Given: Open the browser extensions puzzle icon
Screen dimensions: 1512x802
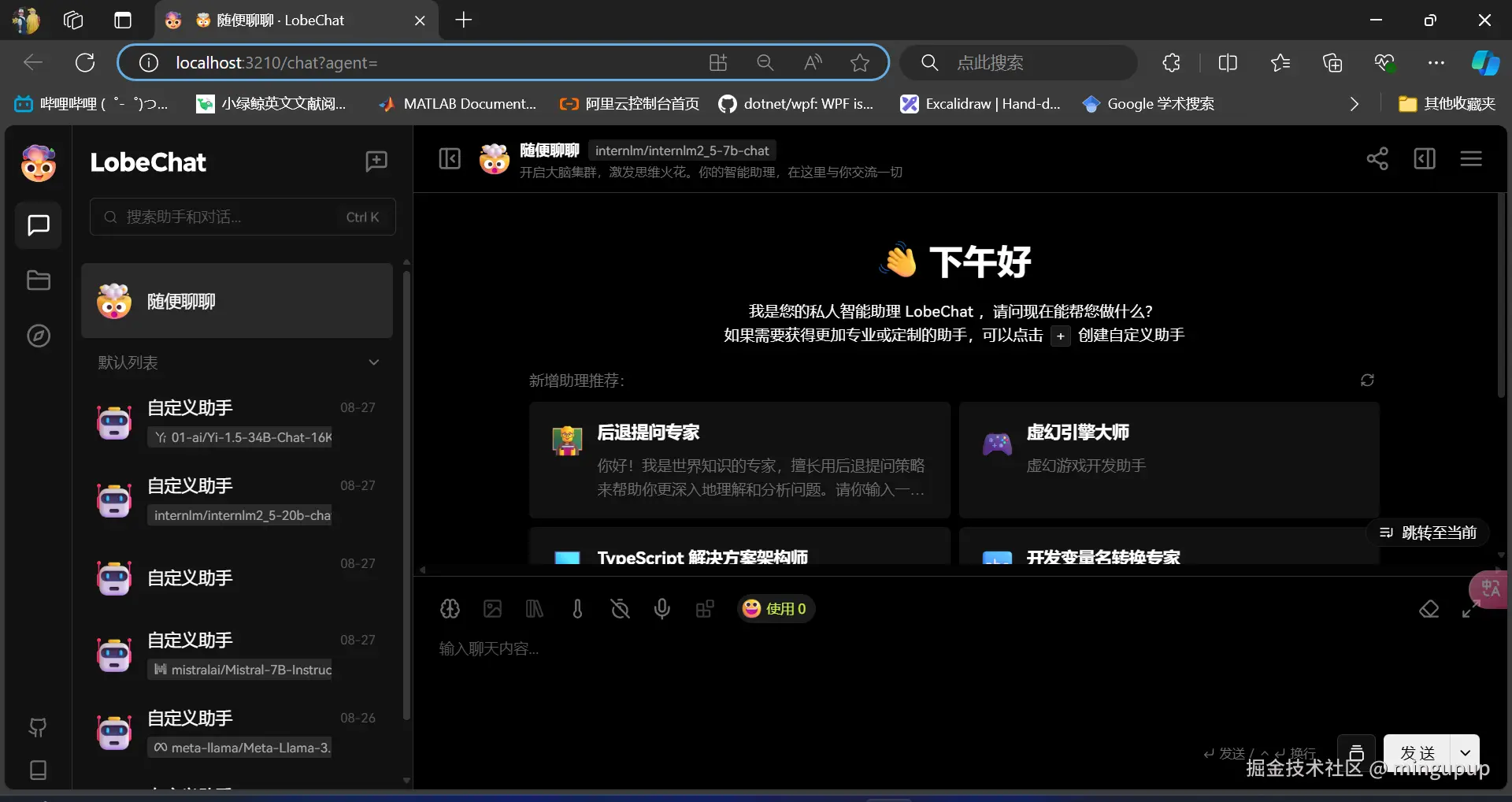Looking at the screenshot, I should point(1171,62).
